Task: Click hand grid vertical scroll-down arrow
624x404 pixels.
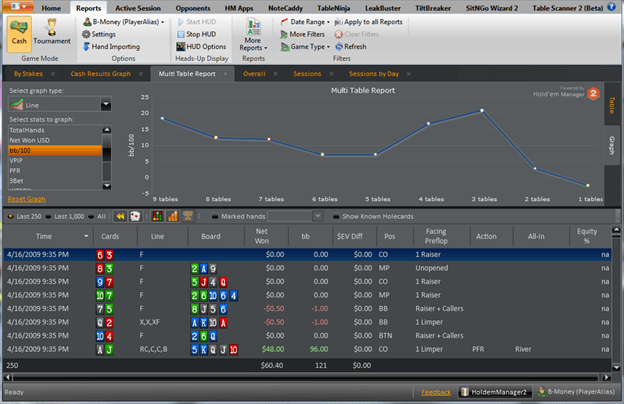Action: [616, 368]
